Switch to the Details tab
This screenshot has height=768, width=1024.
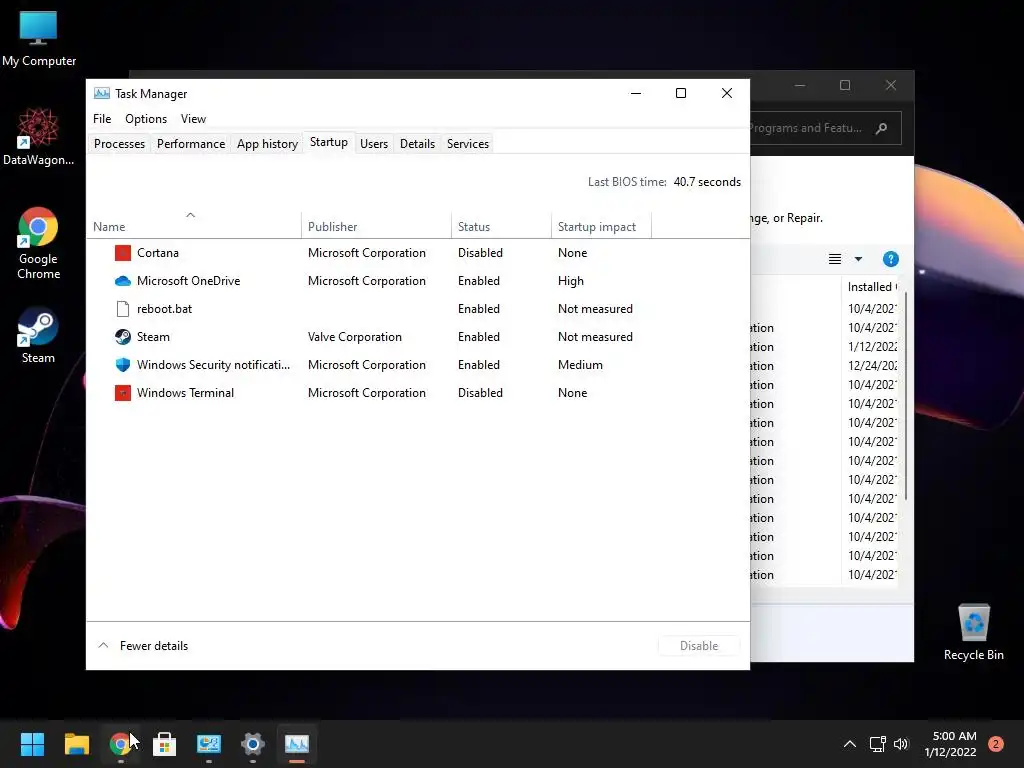pos(417,144)
